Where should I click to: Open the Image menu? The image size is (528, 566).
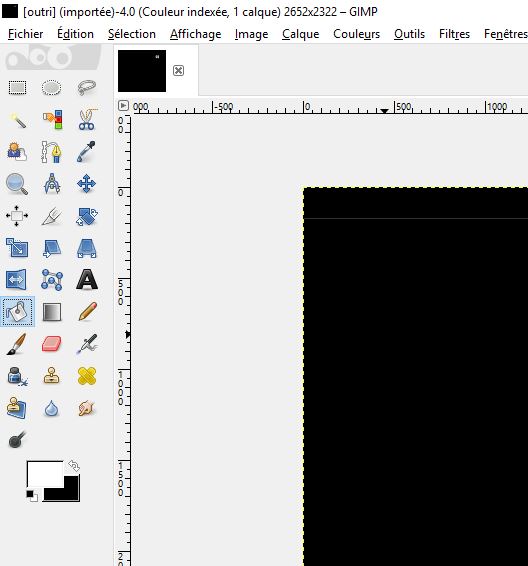tap(251, 34)
